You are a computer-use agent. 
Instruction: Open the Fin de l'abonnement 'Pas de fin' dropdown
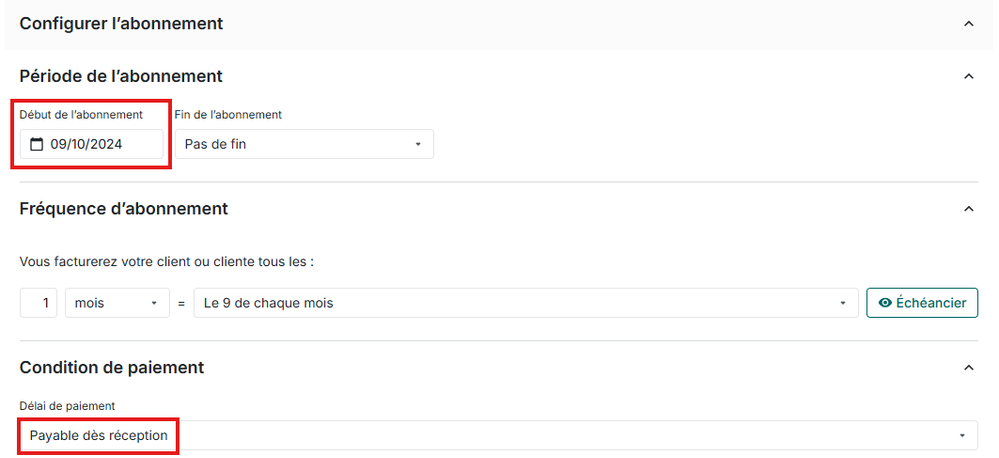pyautogui.click(x=304, y=144)
